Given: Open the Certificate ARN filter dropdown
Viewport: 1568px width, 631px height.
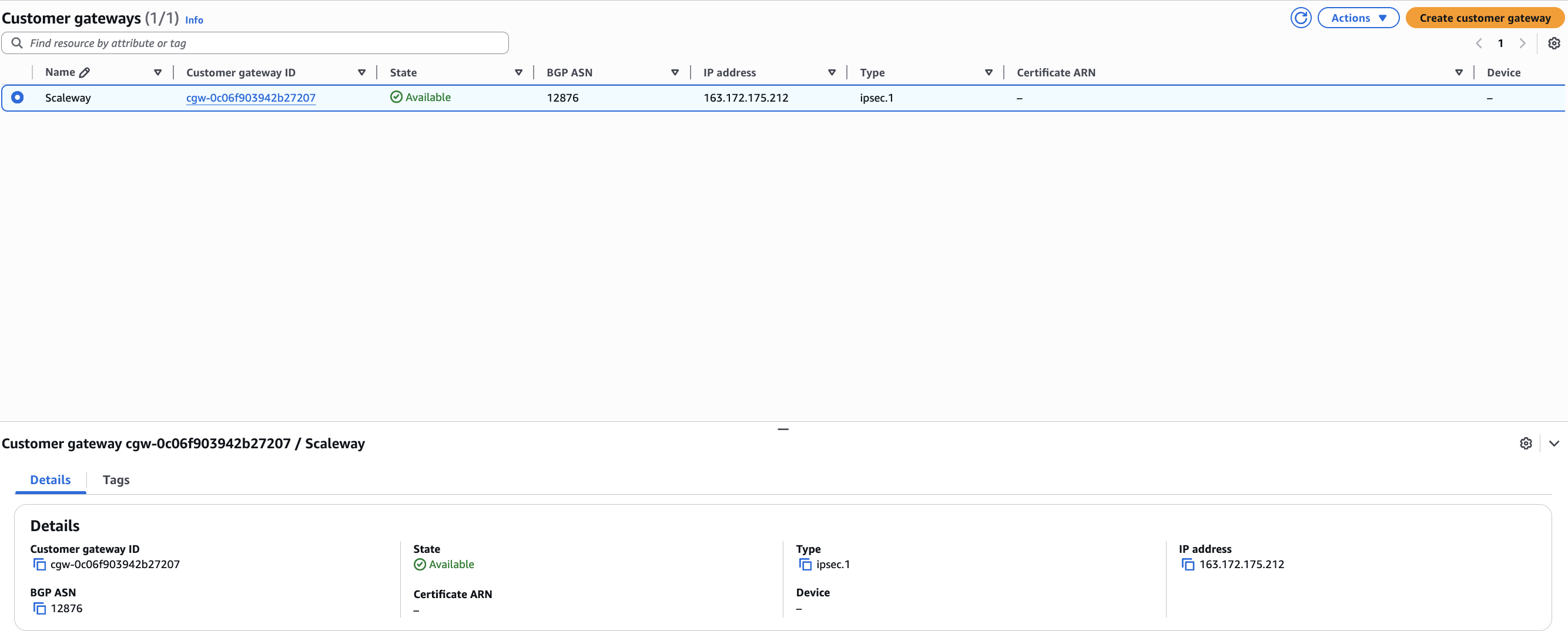Looking at the screenshot, I should 1459,72.
